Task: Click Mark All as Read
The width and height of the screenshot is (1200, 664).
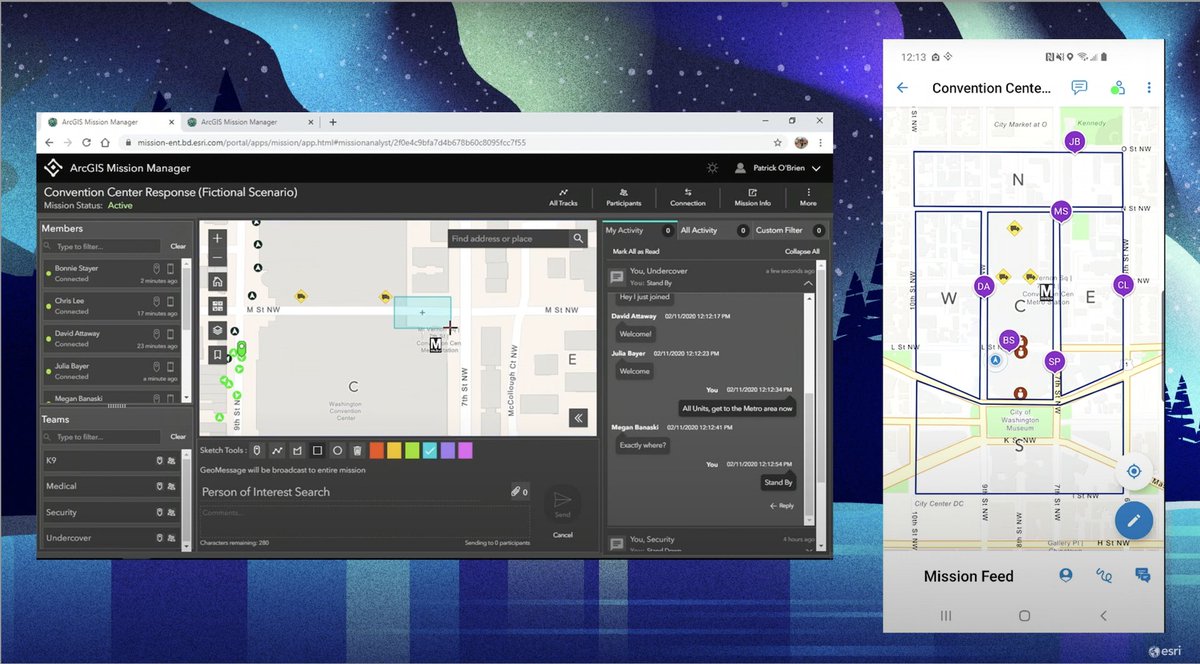Action: 635,252
